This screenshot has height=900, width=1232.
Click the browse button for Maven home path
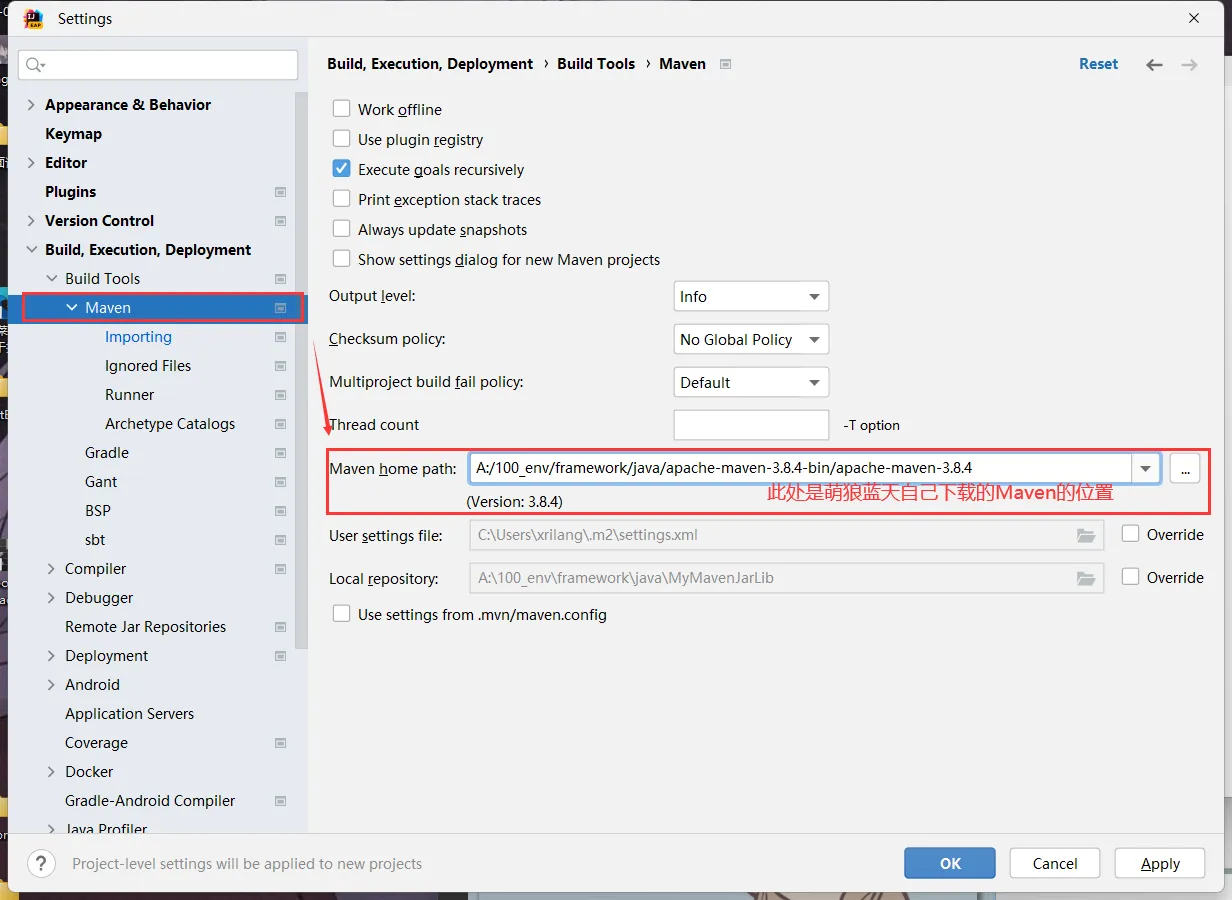(1184, 468)
